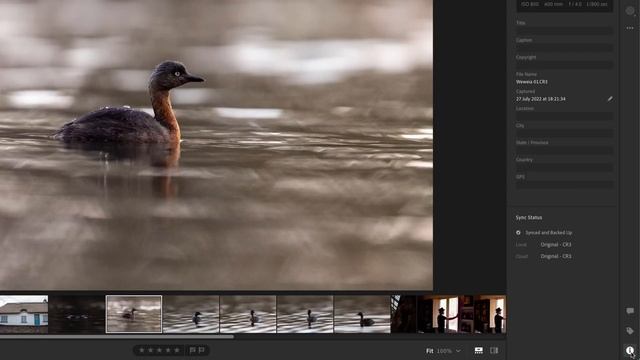Image resolution: width=640 pixels, height=360 pixels.
Task: Set rating to five stars
Action: coord(176,350)
